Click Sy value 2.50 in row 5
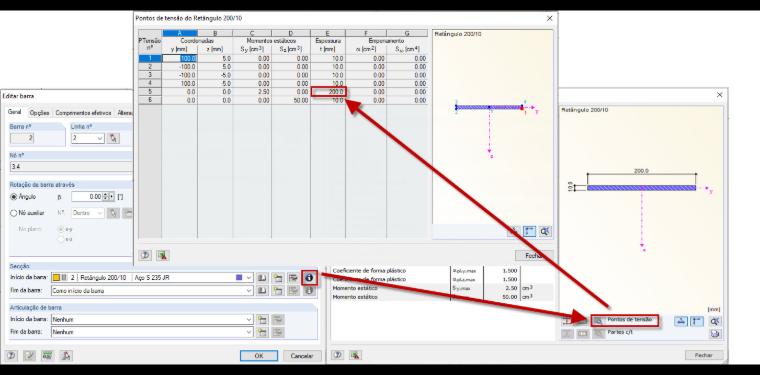The width and height of the screenshot is (760, 375). pyautogui.click(x=252, y=92)
